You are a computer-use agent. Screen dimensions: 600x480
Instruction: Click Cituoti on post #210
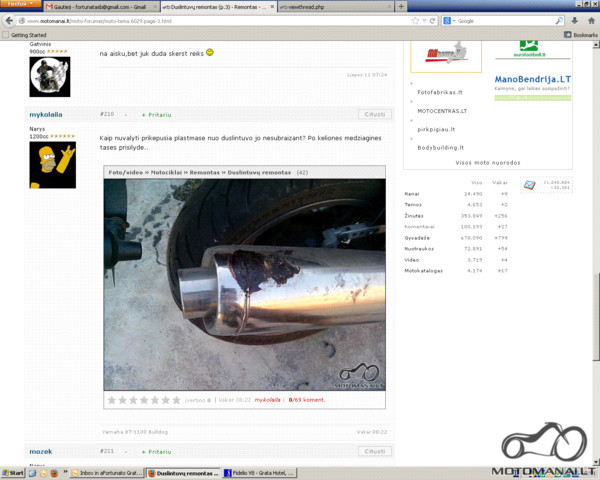pyautogui.click(x=375, y=114)
